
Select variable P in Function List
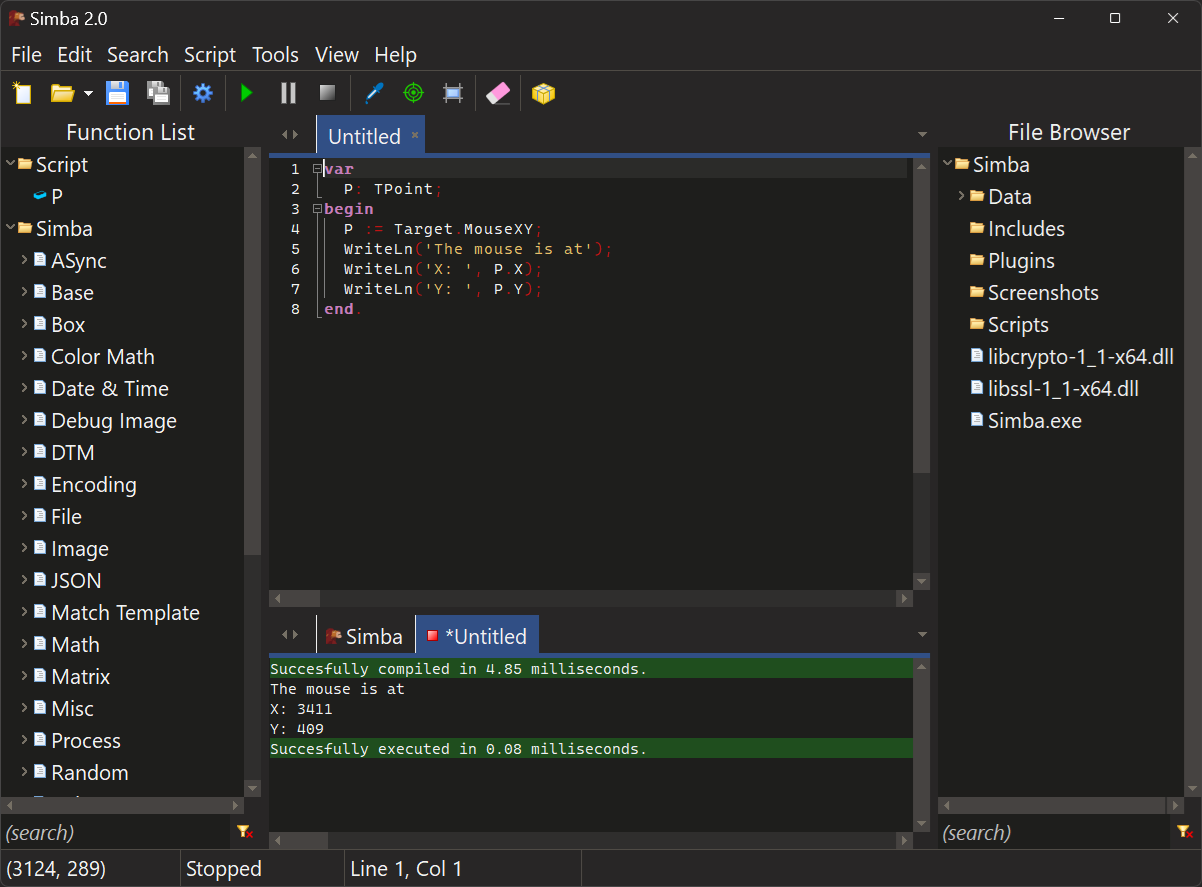[x=57, y=196]
